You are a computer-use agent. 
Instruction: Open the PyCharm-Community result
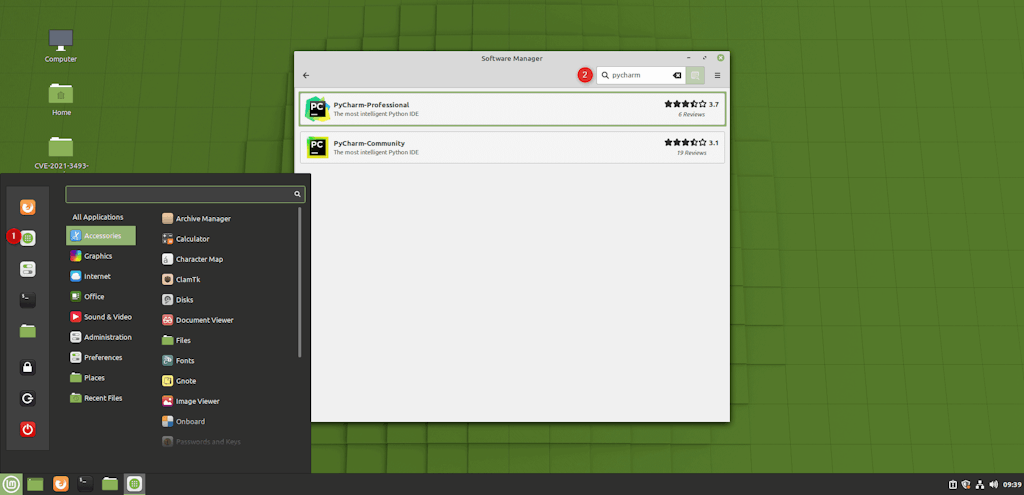[x=512, y=148]
